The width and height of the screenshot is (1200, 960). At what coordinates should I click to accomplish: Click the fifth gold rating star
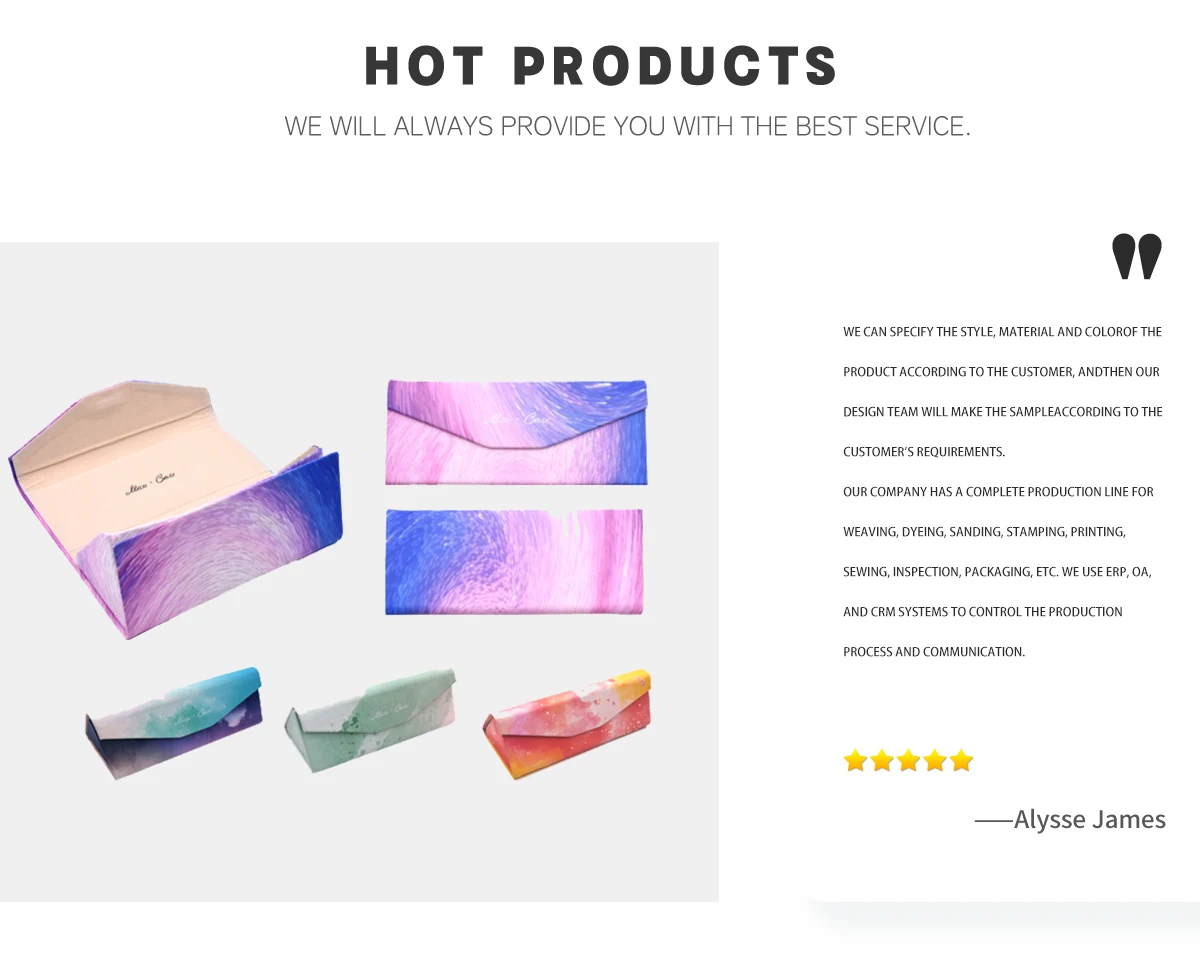(961, 761)
